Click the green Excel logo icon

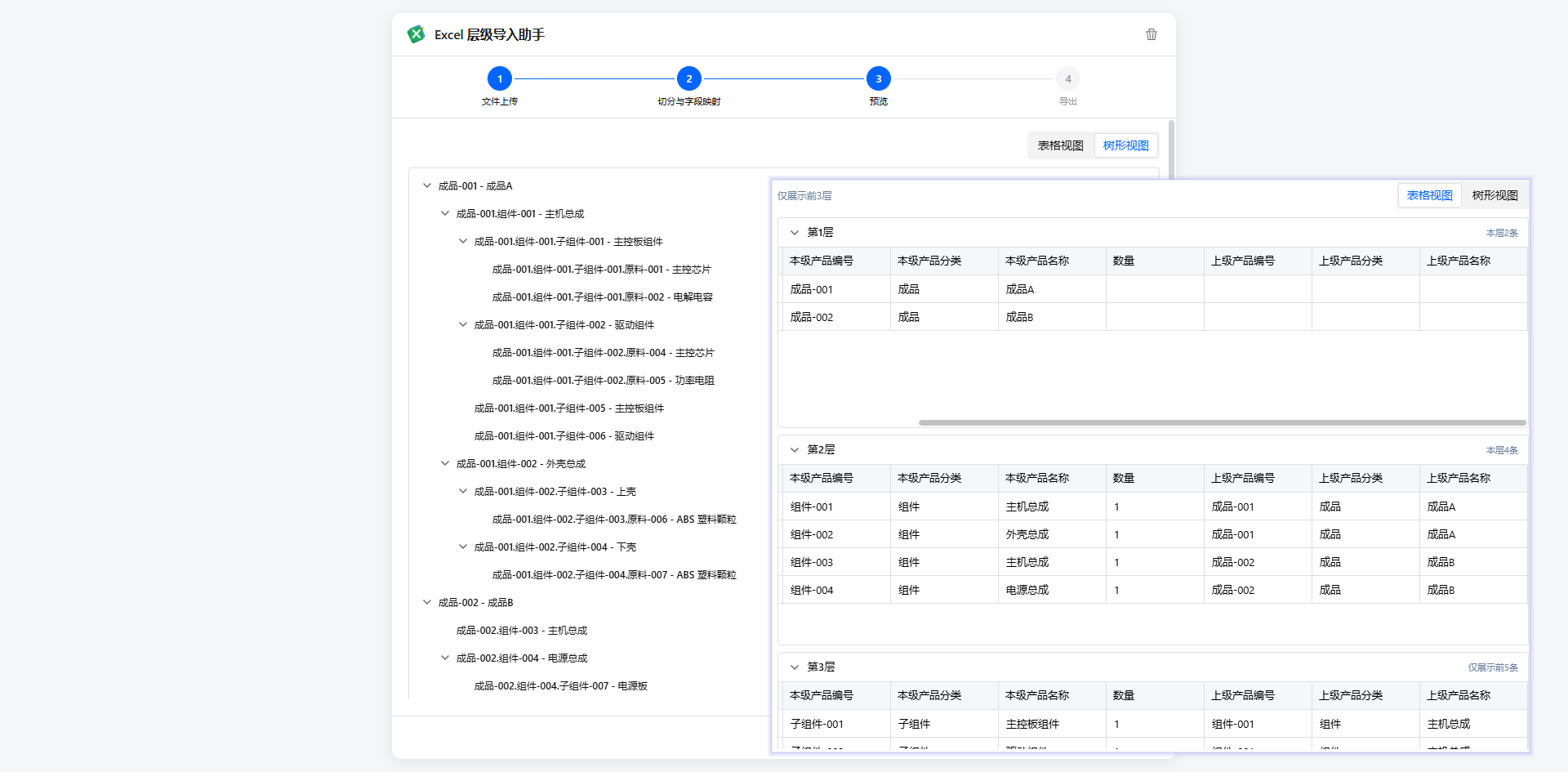pyautogui.click(x=416, y=34)
